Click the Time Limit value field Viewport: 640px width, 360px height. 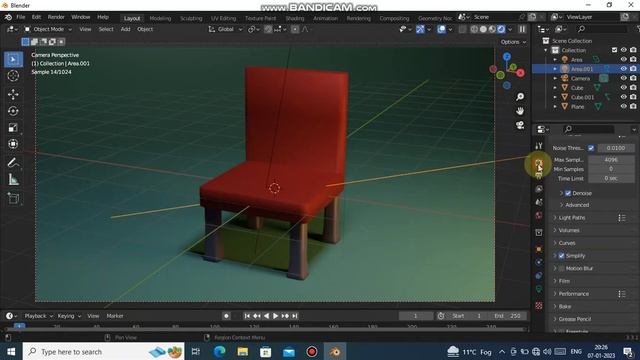click(611, 178)
